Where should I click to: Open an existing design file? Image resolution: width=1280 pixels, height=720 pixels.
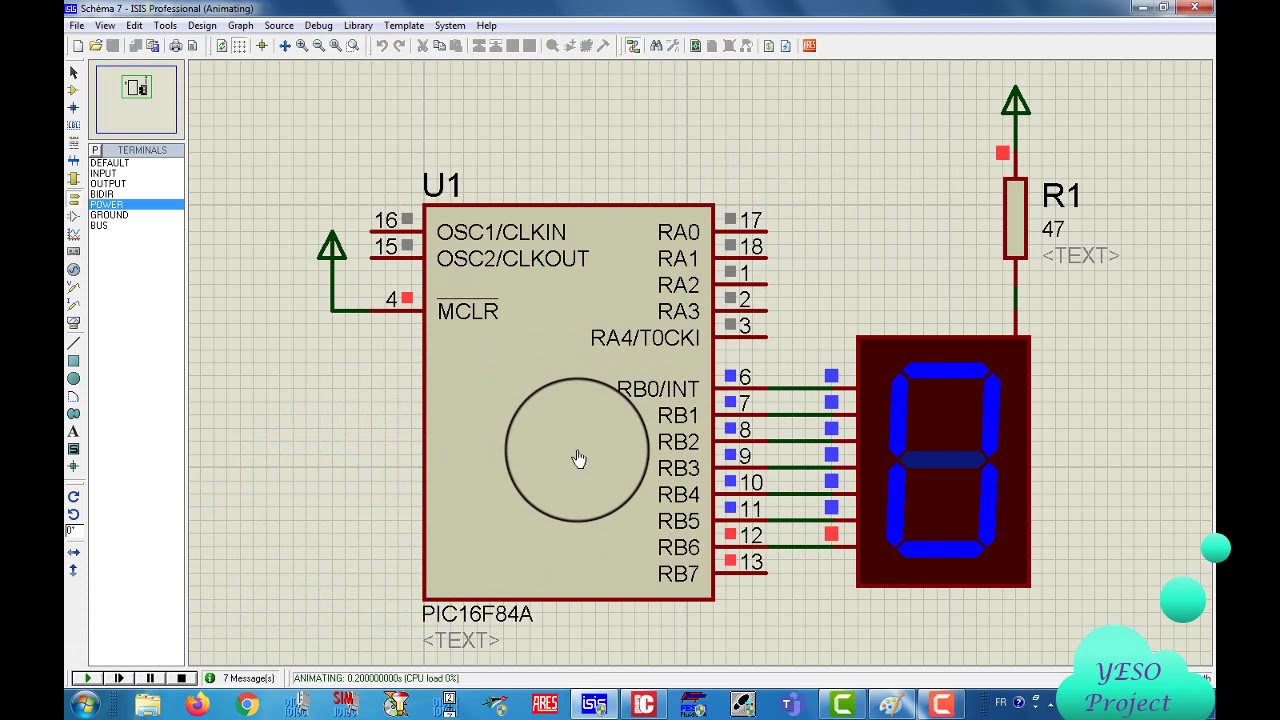pyautogui.click(x=95, y=46)
